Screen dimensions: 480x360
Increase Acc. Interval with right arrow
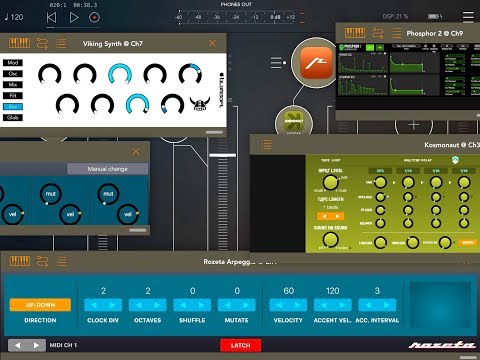[387, 305]
